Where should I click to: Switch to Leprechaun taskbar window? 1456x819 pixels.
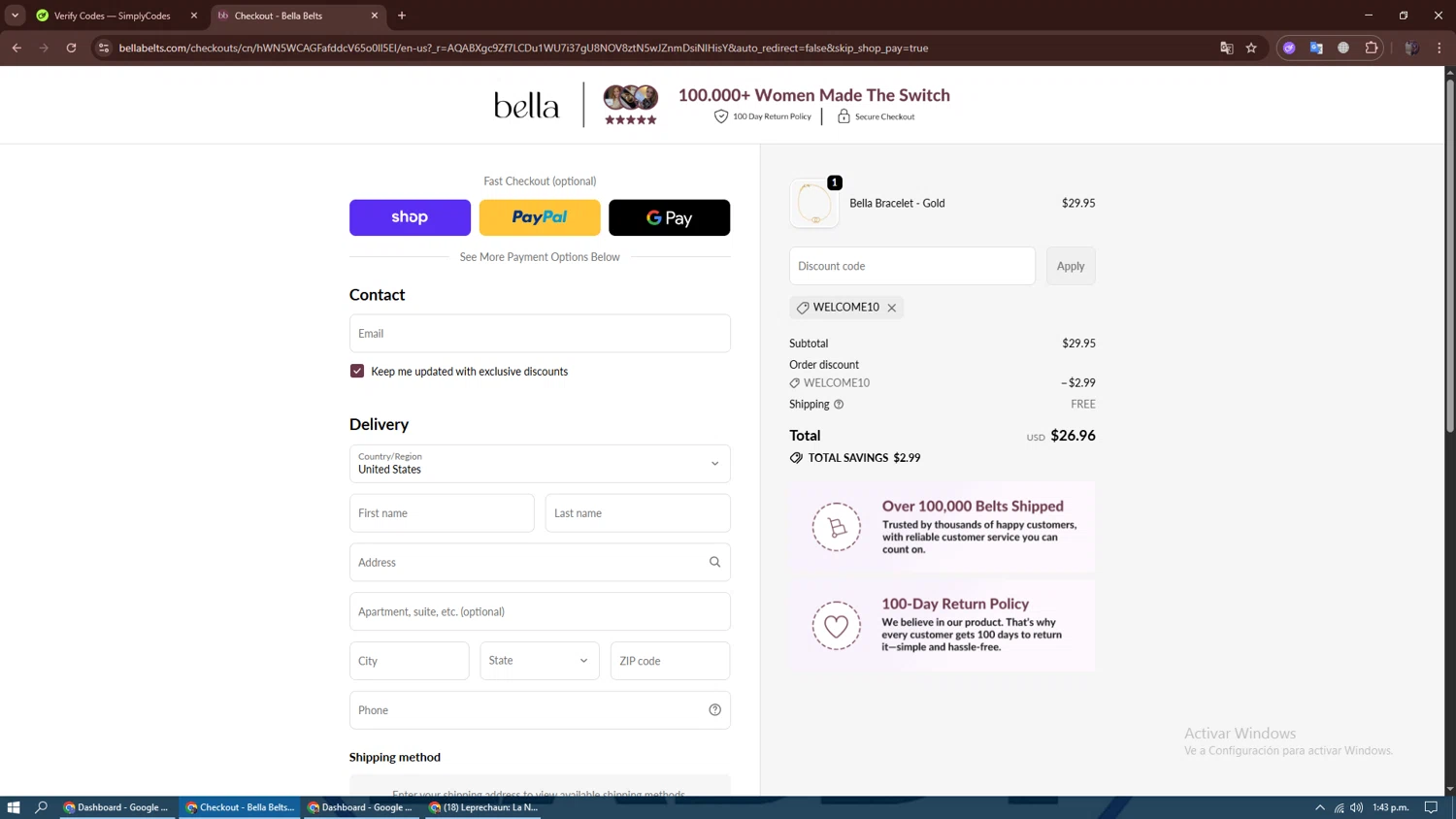click(484, 807)
